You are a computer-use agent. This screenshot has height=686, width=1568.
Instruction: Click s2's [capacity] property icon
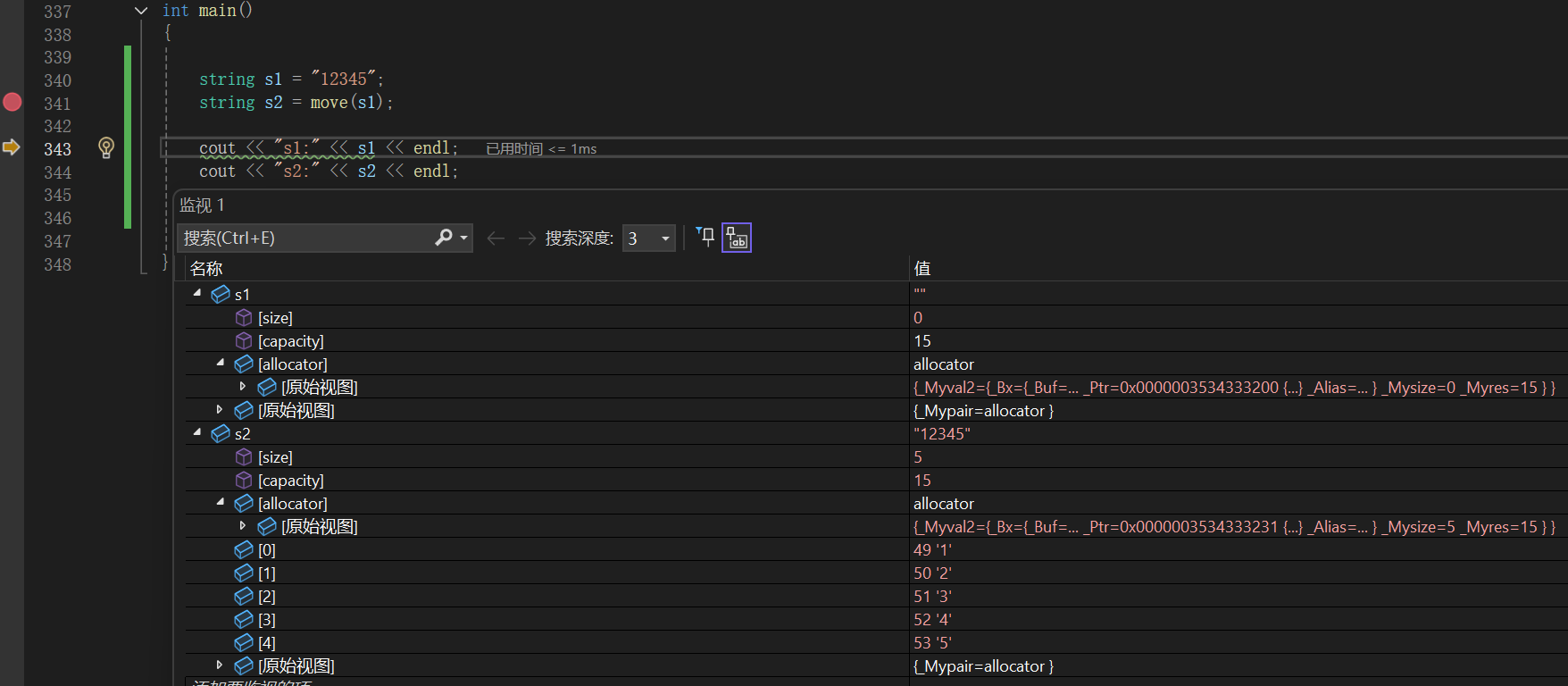(x=244, y=480)
